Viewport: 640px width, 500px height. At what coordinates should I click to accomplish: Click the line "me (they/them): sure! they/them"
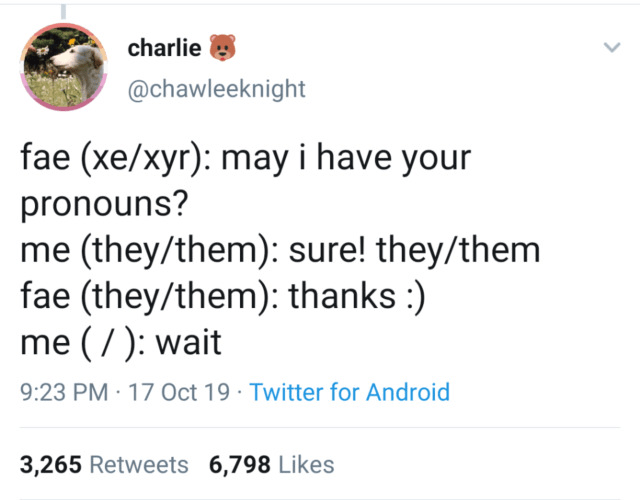tap(280, 250)
